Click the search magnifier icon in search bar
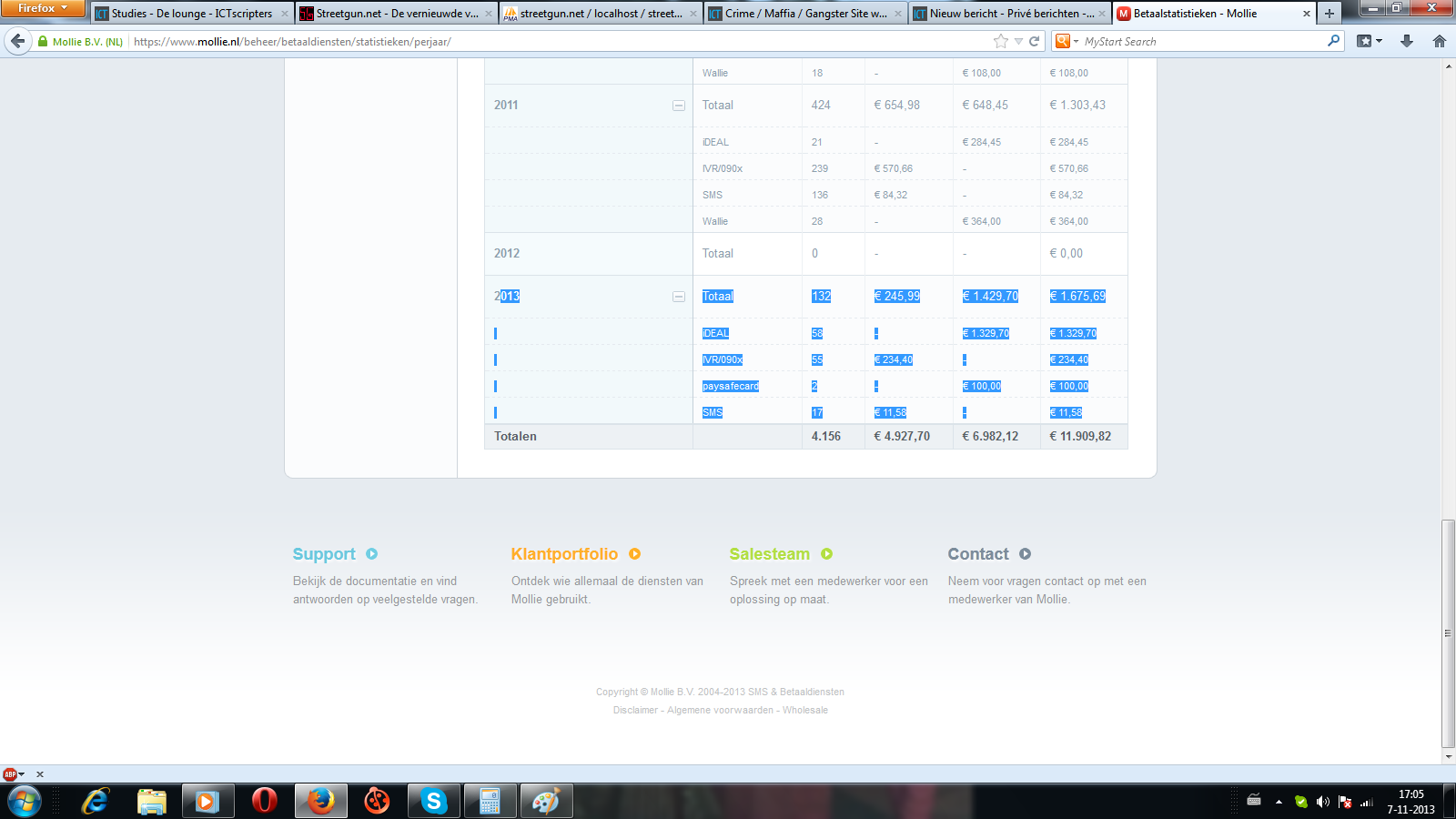This screenshot has width=1456, height=819. point(1334,41)
